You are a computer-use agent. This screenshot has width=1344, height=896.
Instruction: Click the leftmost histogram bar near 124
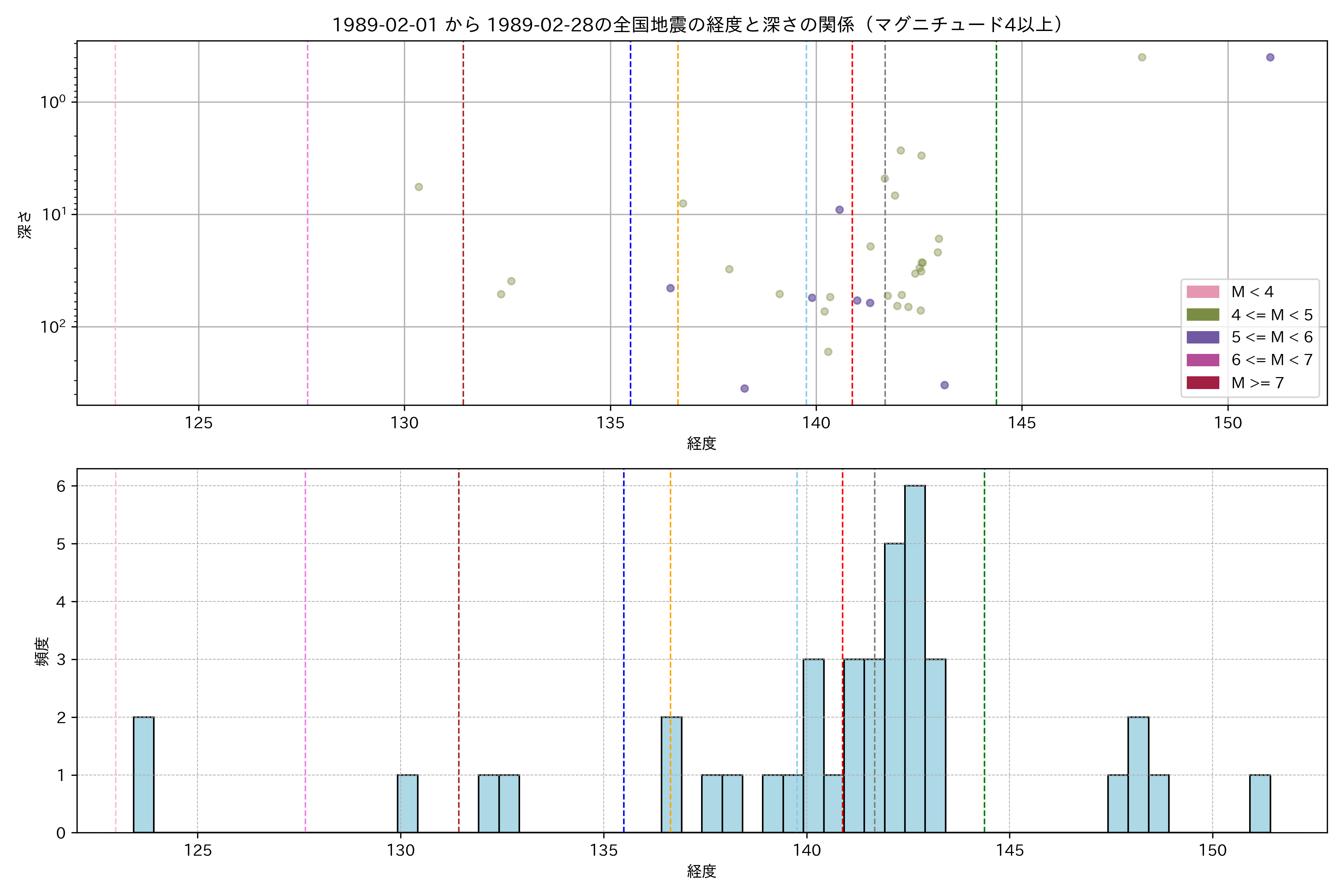click(x=143, y=774)
